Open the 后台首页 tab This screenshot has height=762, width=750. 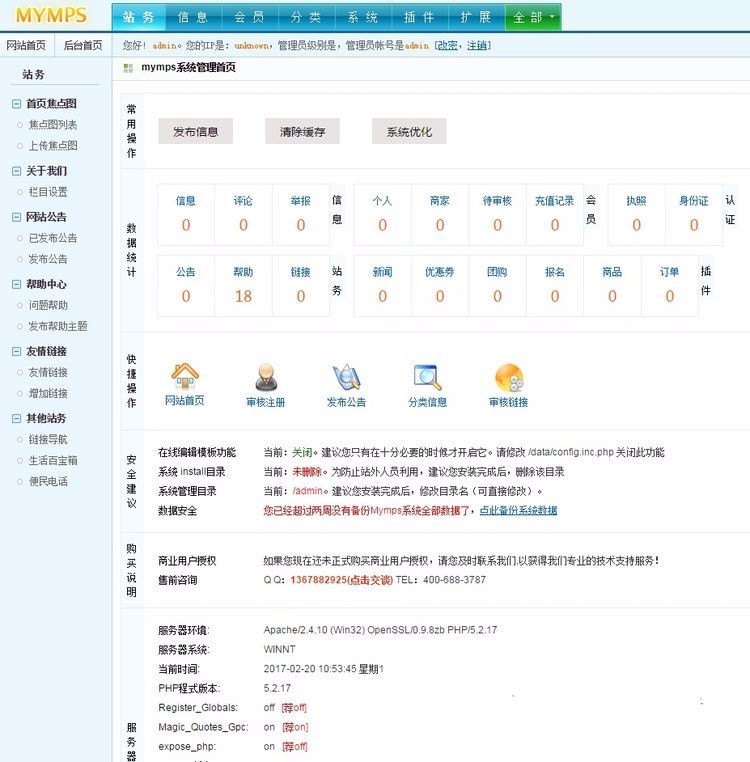83,45
